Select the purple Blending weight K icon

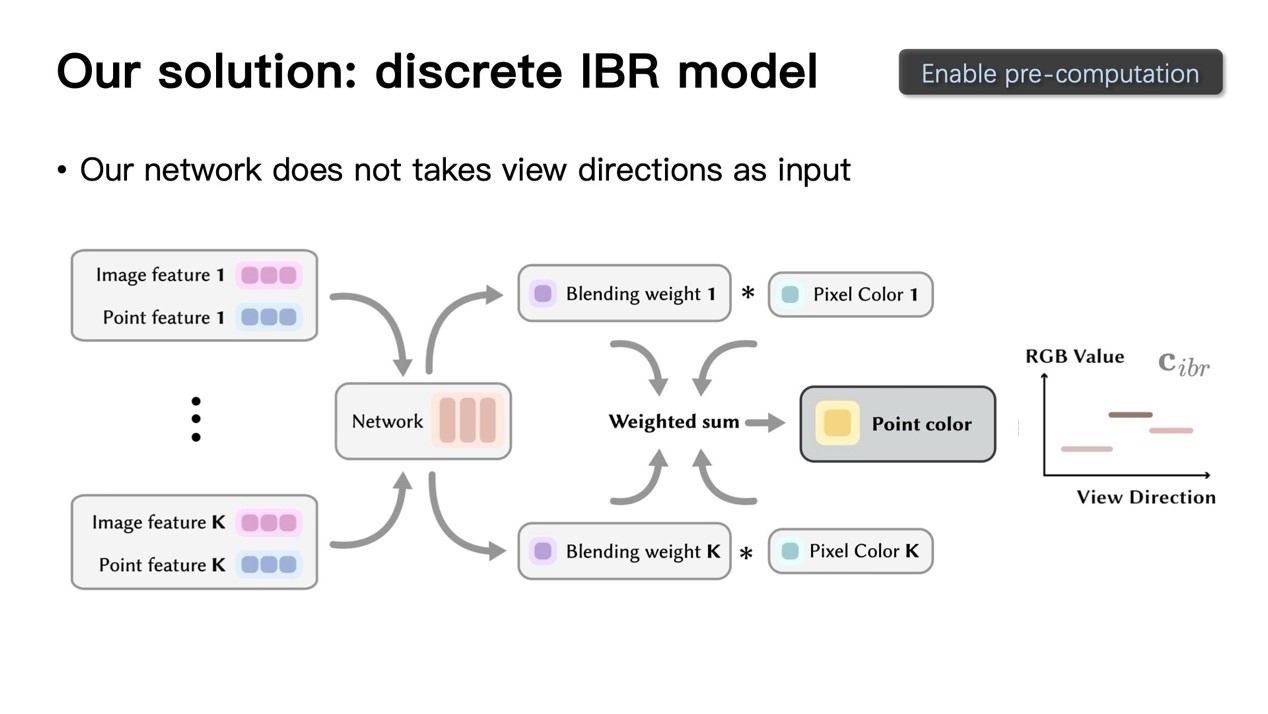(x=543, y=551)
